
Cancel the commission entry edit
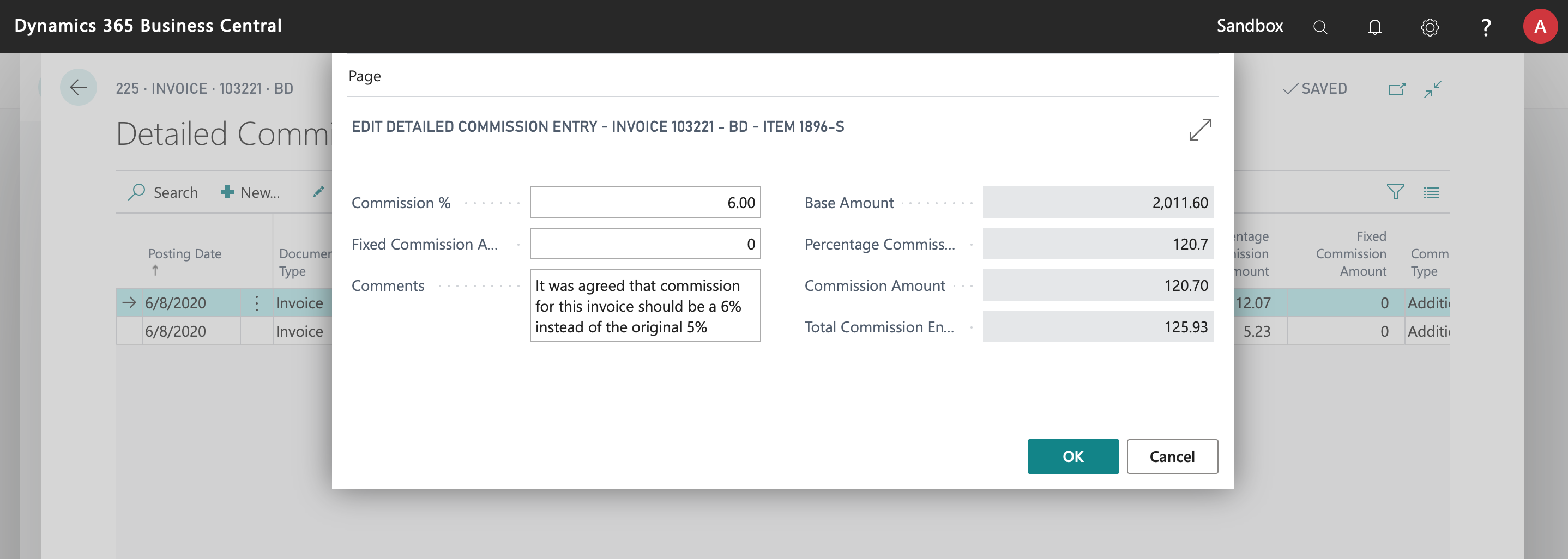1172,456
